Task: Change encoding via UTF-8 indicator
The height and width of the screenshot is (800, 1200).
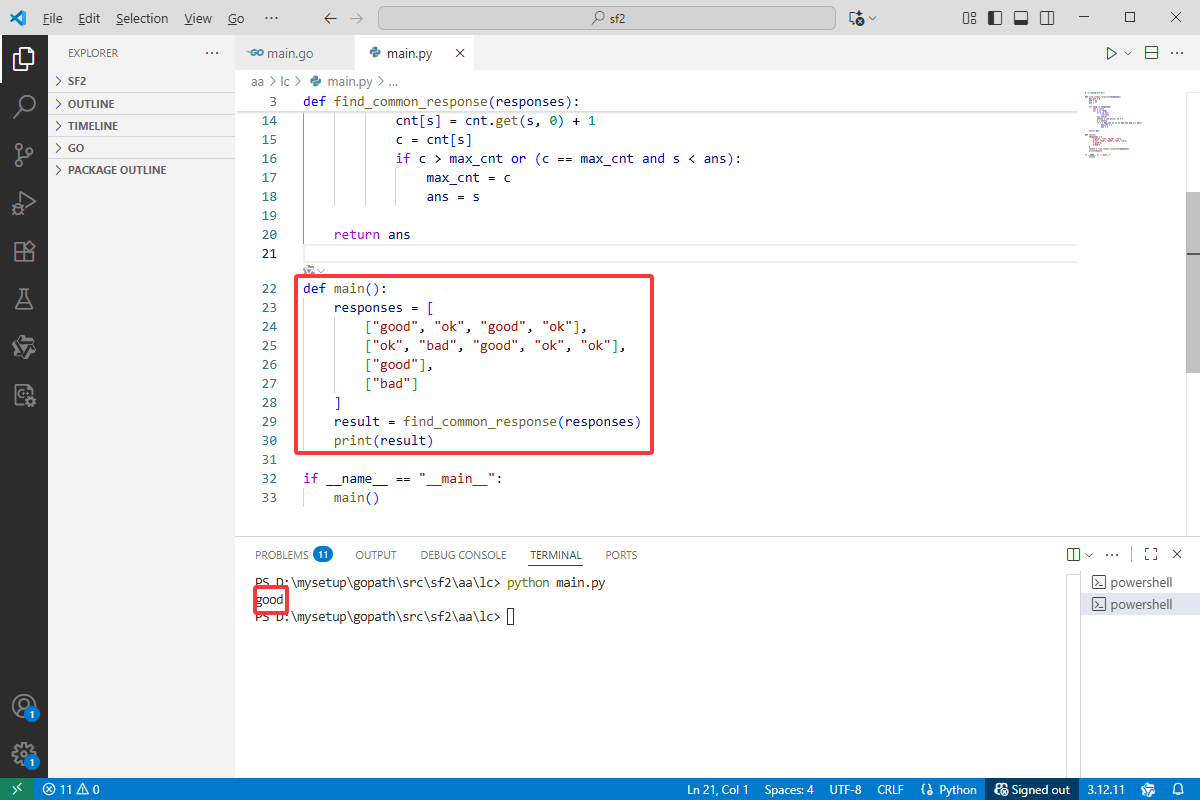Action: tap(845, 789)
